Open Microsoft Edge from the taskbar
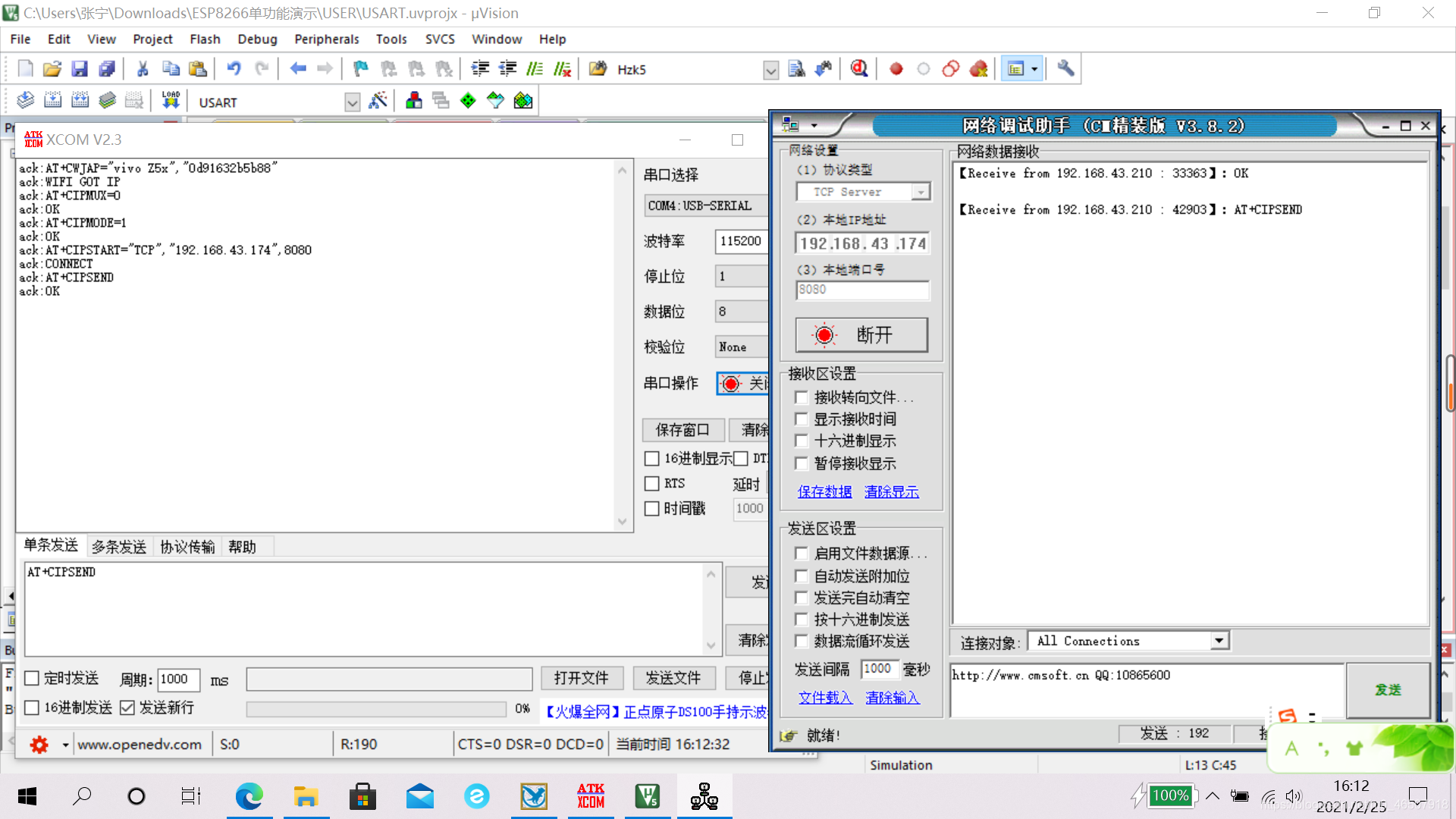 click(249, 796)
